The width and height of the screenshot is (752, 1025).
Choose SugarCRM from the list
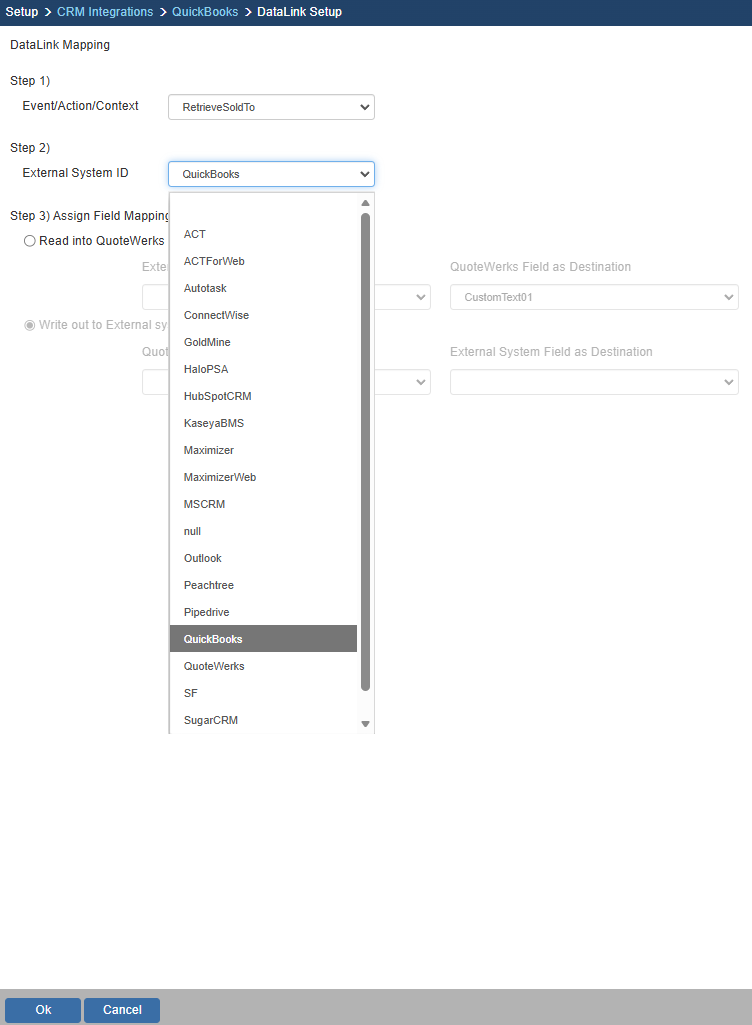(x=211, y=720)
